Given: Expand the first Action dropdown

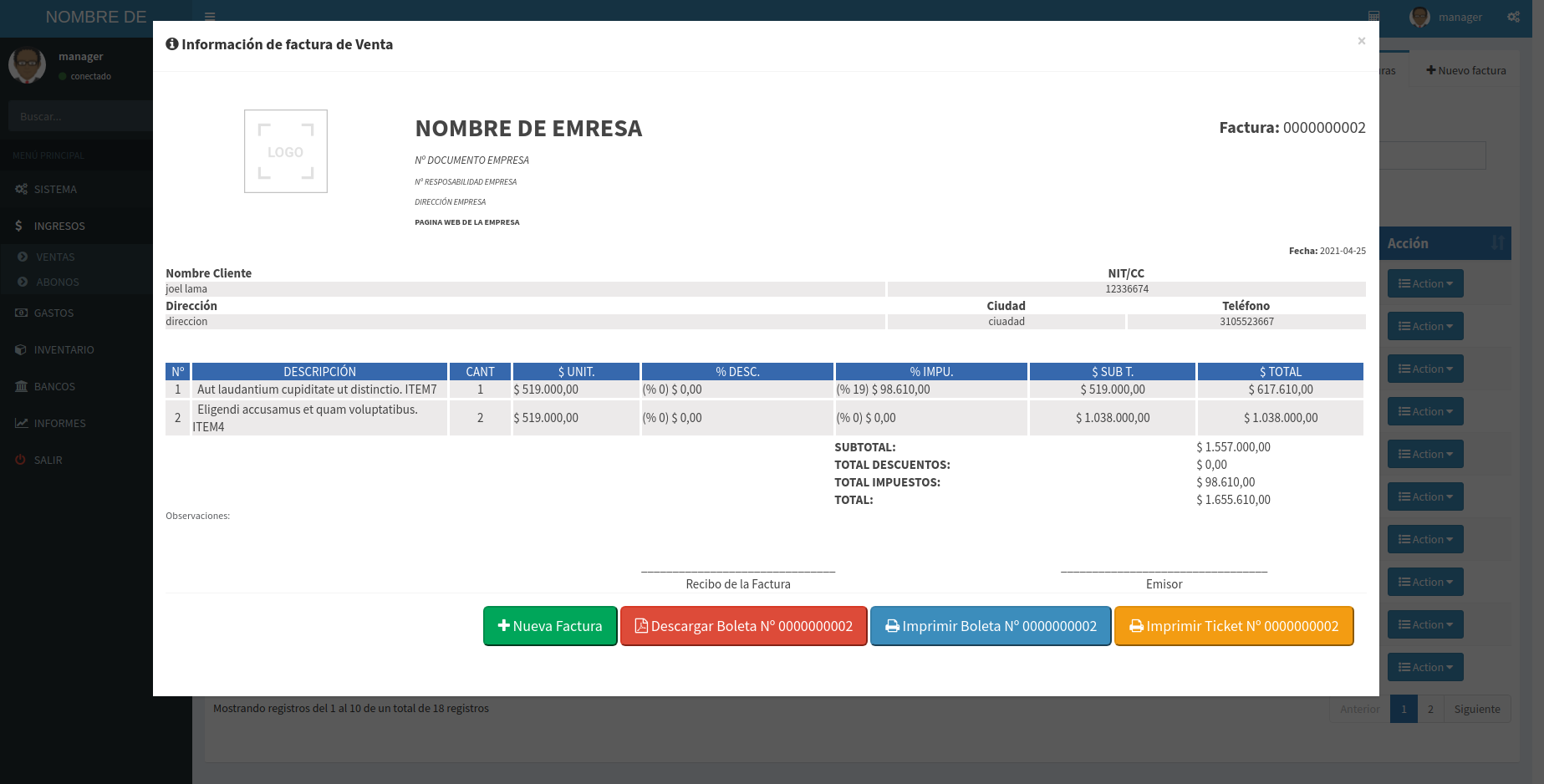Looking at the screenshot, I should tap(1425, 283).
